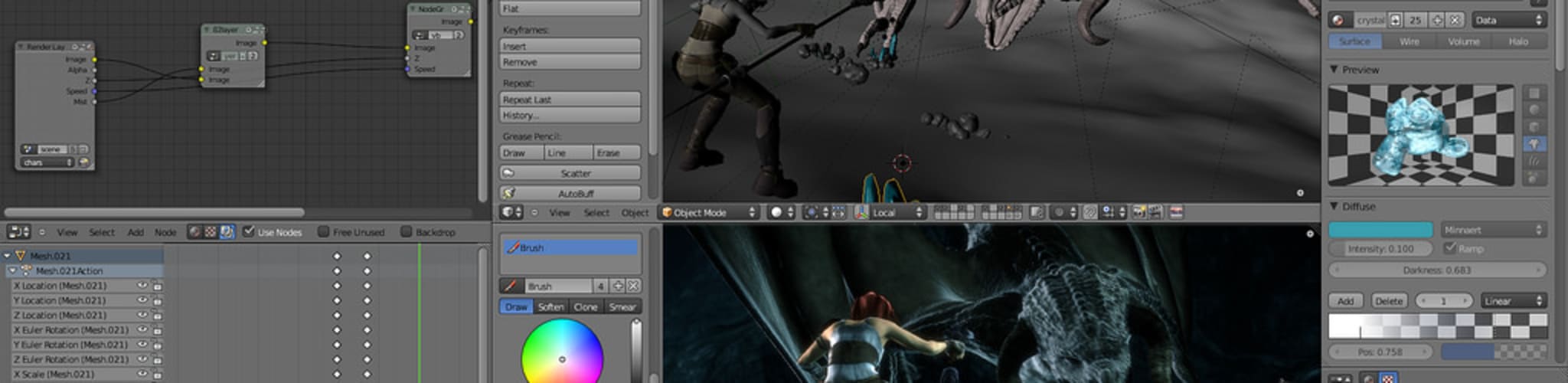Hide Z Euler Rotation (Mesh.021) channel eye
1568x383 pixels.
click(142, 358)
